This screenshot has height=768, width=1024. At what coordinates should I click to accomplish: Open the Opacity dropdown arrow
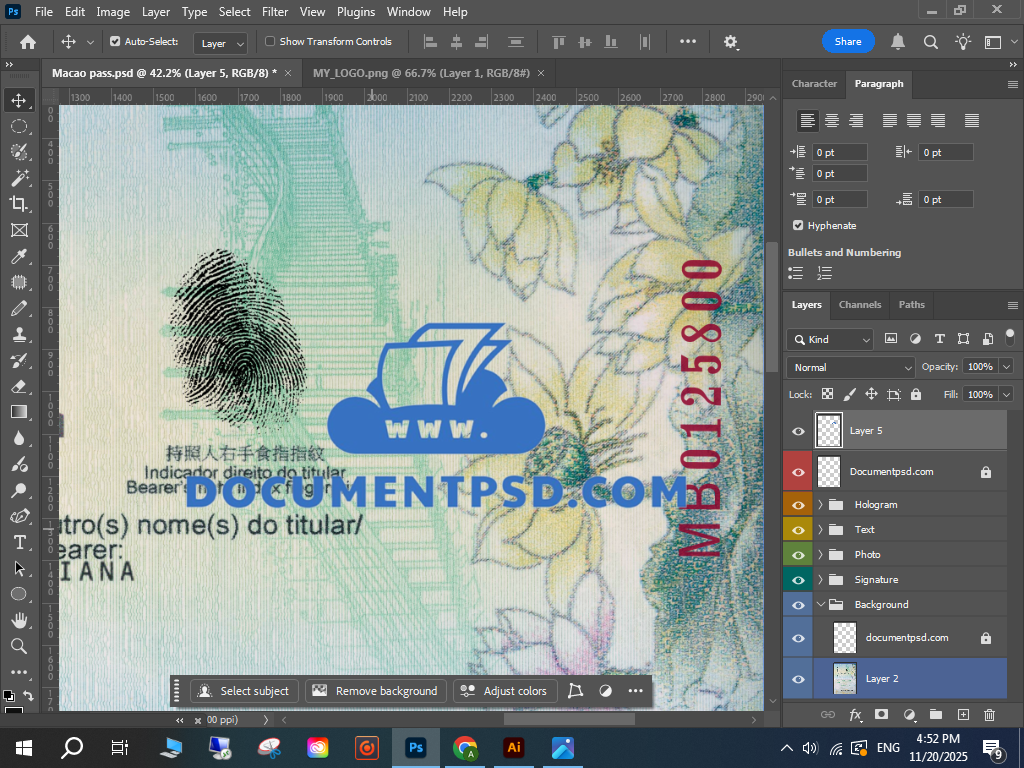pos(1006,367)
